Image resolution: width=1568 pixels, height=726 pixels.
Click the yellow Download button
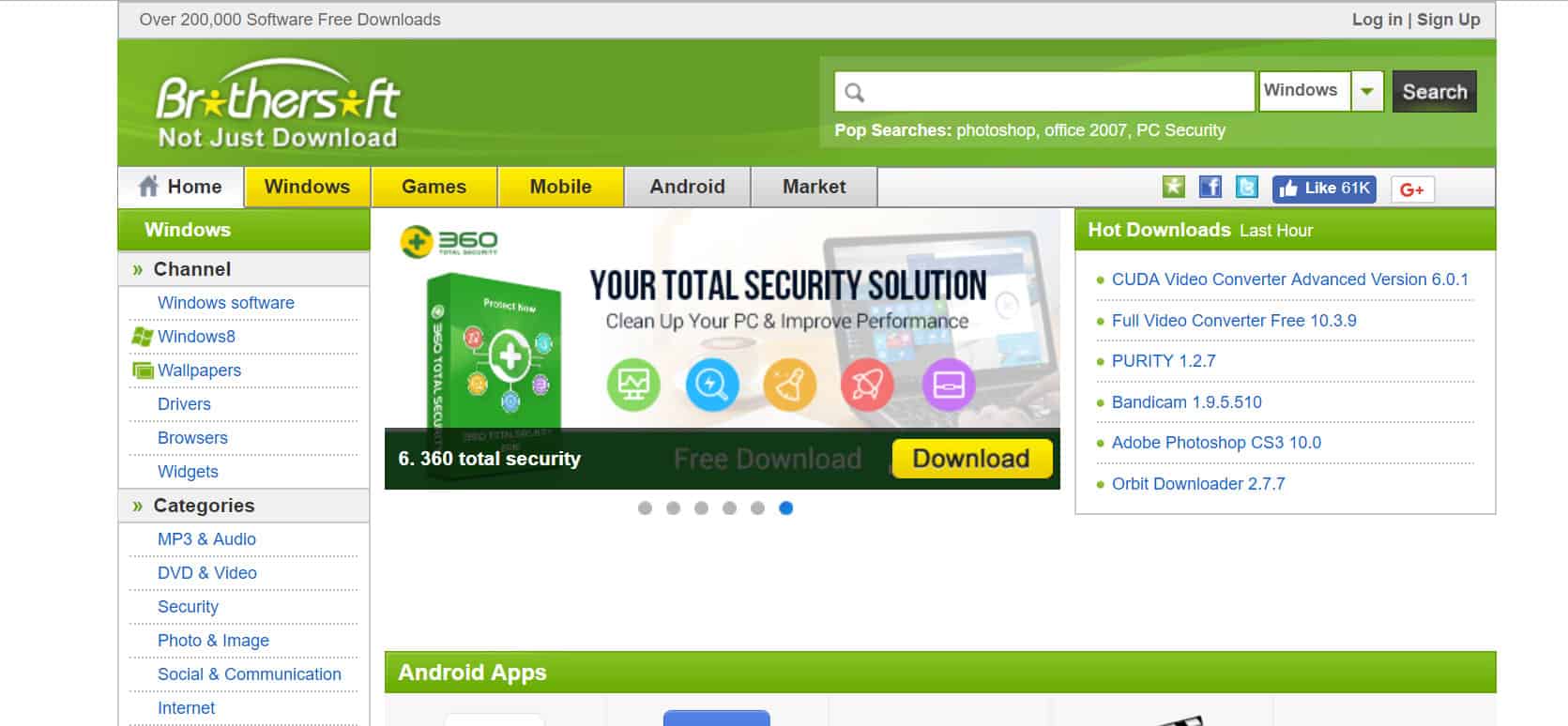point(971,459)
